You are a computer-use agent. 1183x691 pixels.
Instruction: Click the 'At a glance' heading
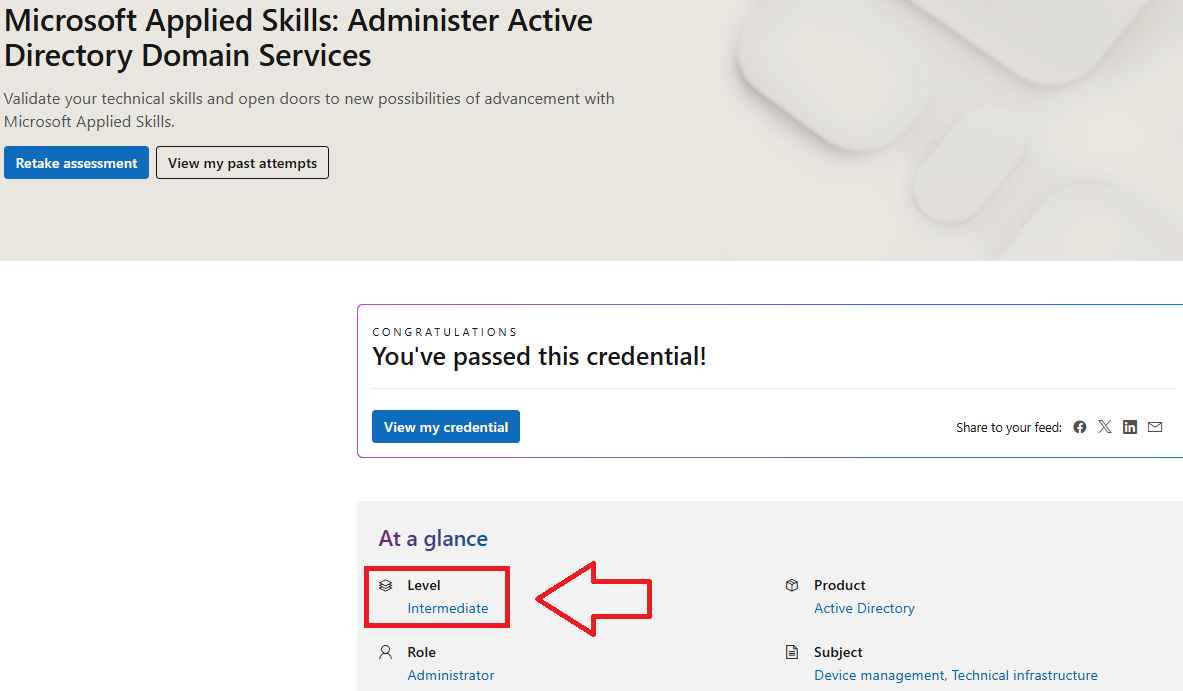(433, 538)
